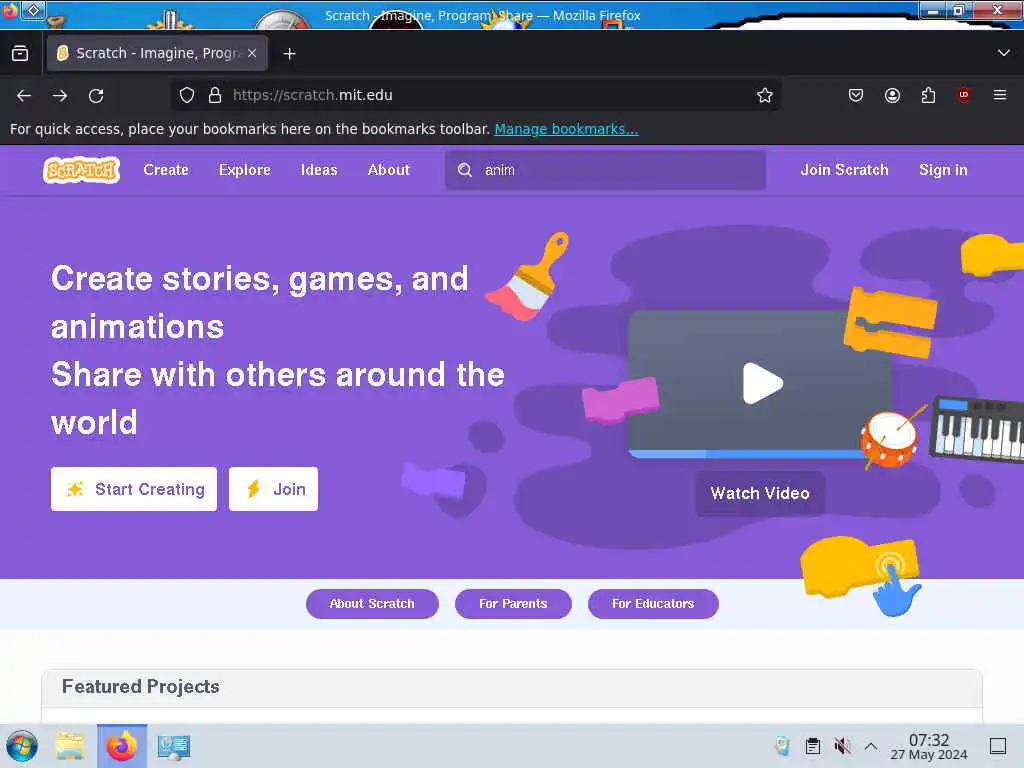
Task: Open the file manager taskbar icon
Action: click(x=70, y=746)
